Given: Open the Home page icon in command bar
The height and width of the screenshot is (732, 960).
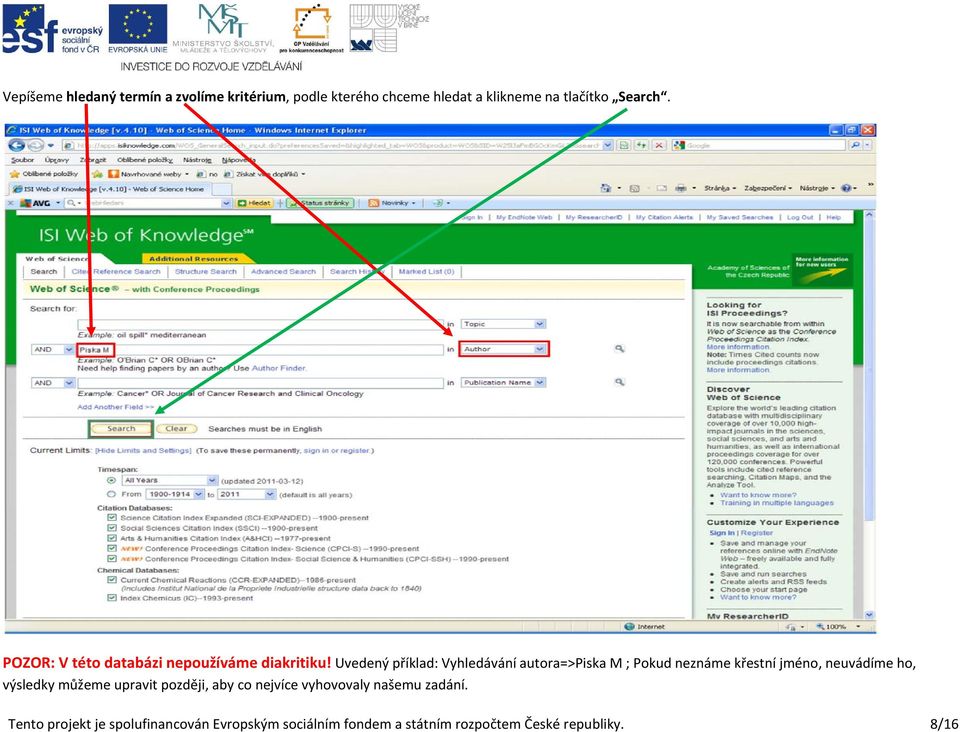Looking at the screenshot, I should tap(606, 189).
